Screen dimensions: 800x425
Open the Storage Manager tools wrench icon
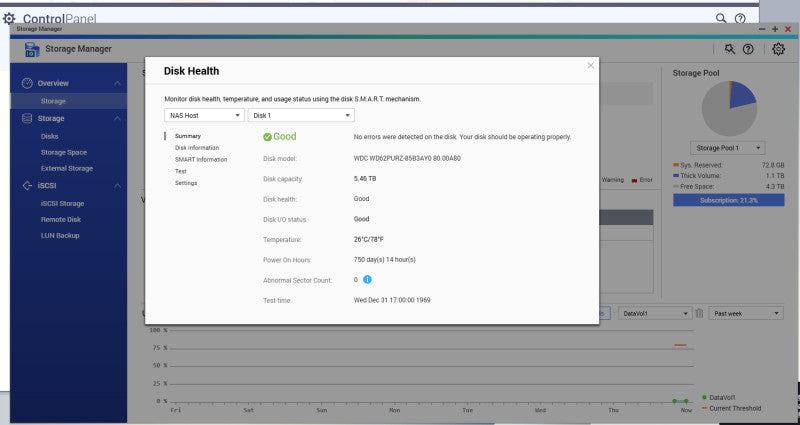(x=730, y=49)
